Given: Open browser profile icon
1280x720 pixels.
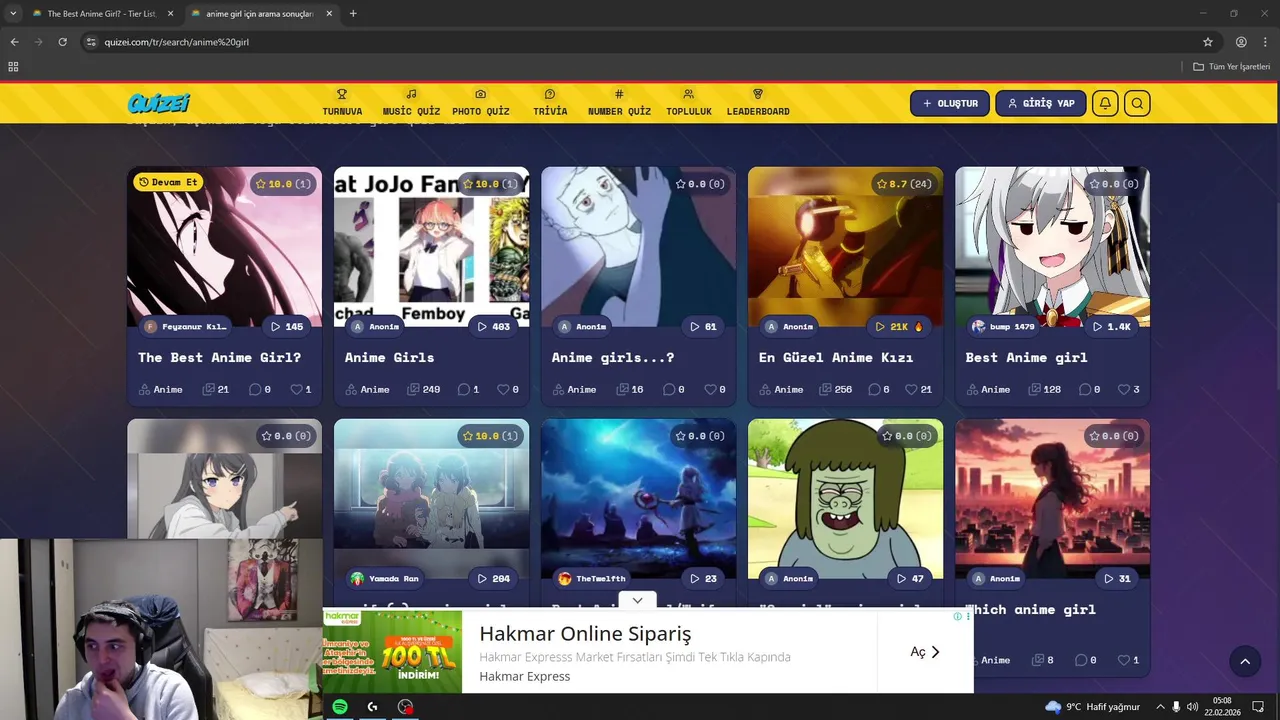Looking at the screenshot, I should (x=1241, y=42).
